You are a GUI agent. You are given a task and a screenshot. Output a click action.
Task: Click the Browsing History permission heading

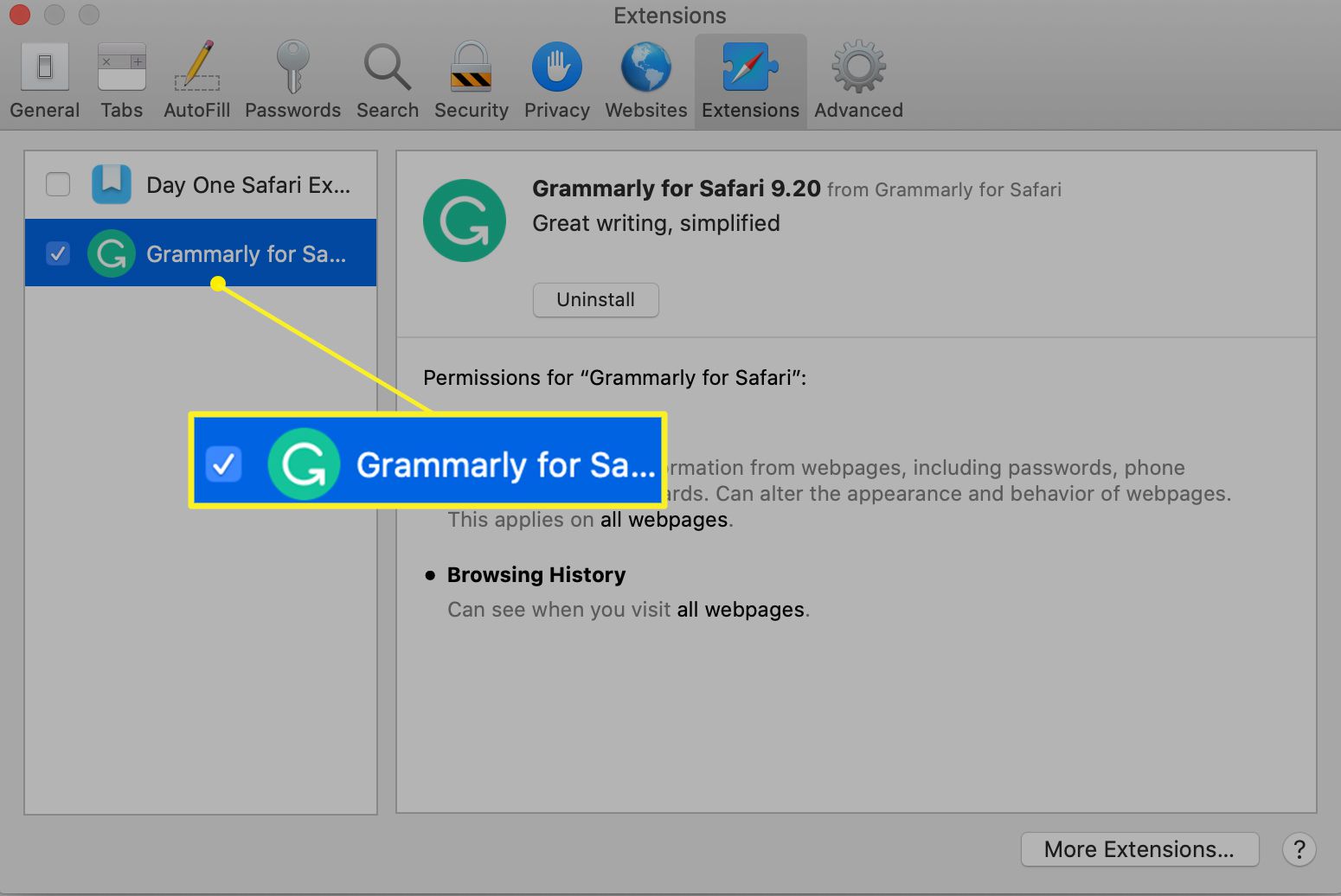pos(536,575)
